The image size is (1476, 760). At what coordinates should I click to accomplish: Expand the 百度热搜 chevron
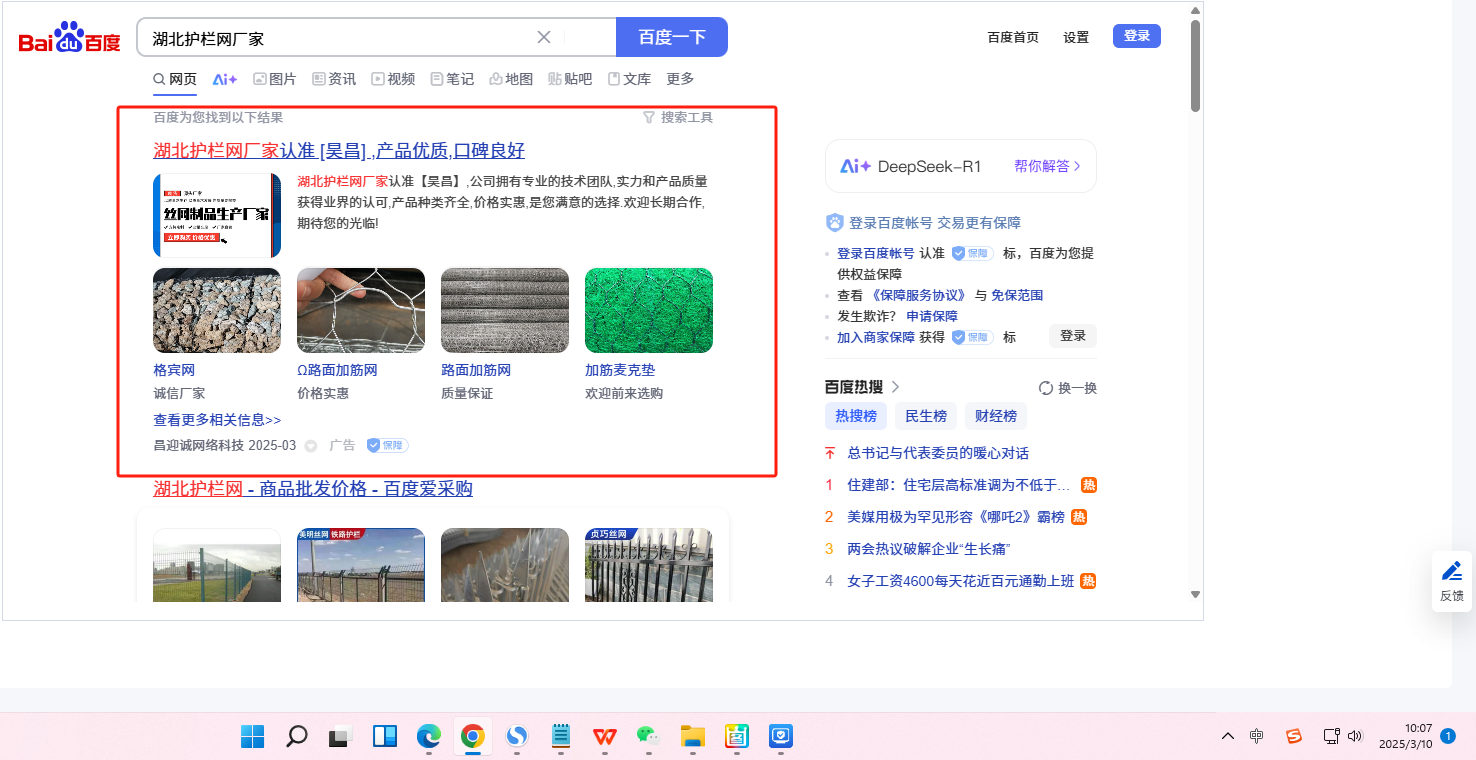(x=895, y=387)
